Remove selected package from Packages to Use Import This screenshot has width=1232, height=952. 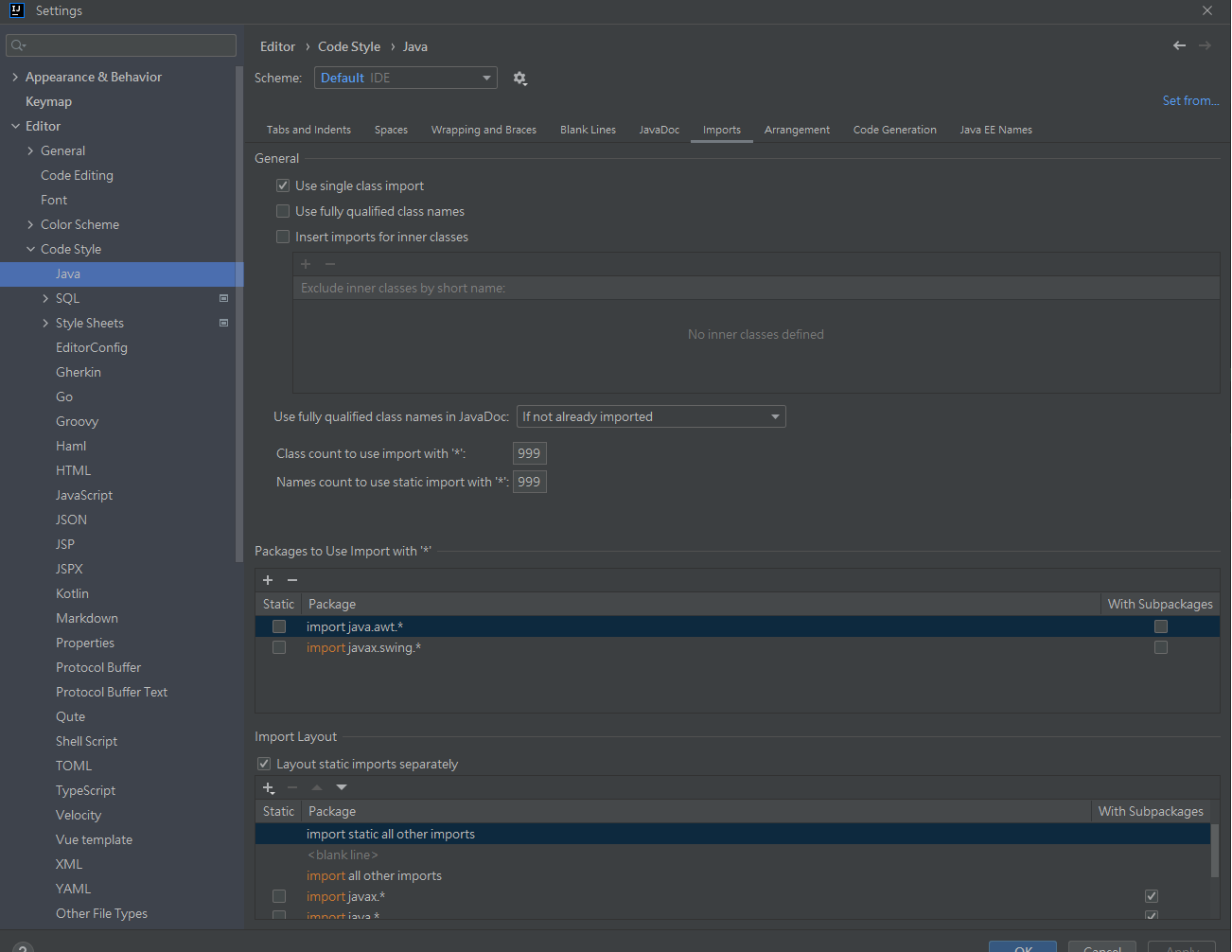292,580
